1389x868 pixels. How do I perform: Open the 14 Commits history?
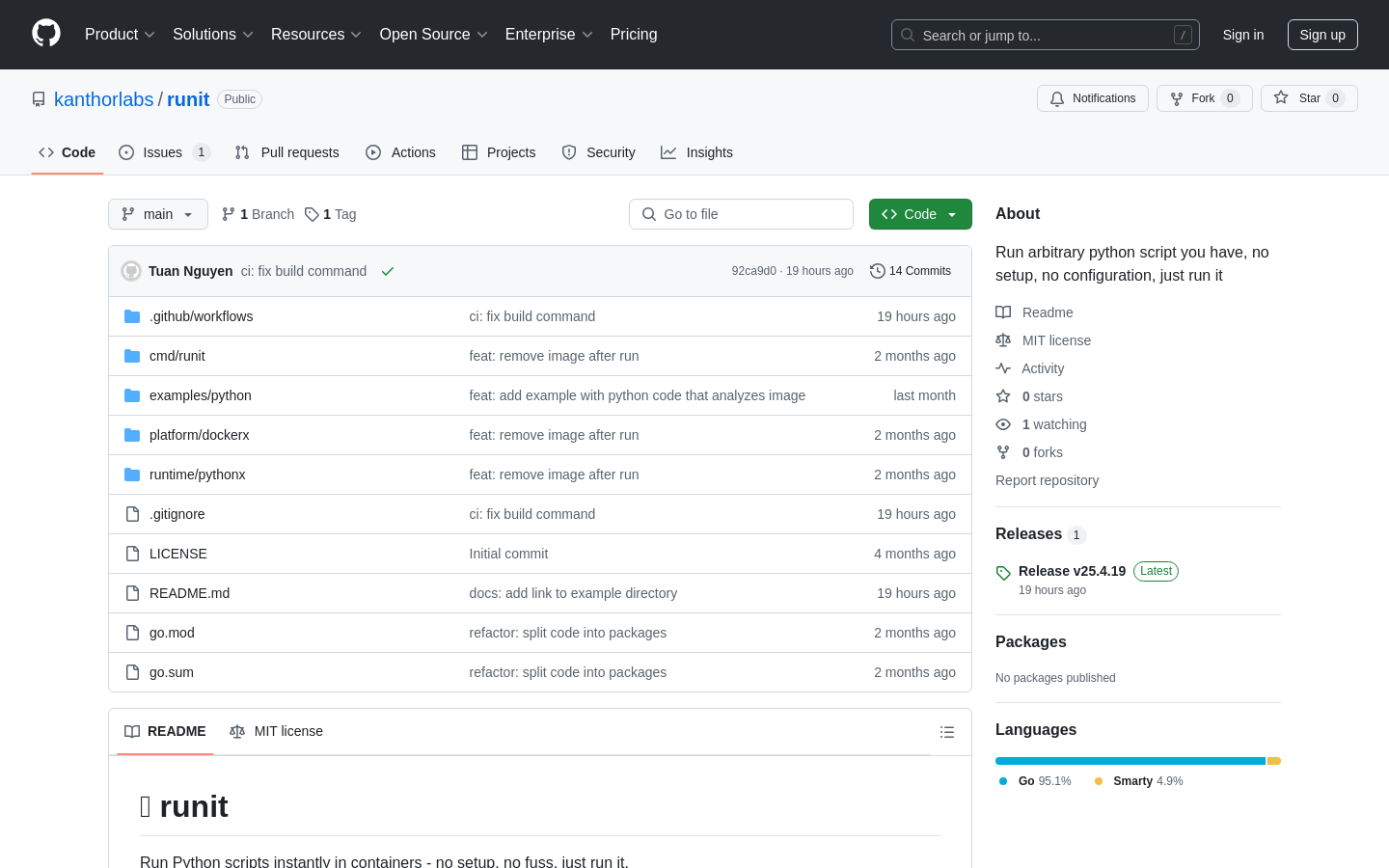coord(911,271)
